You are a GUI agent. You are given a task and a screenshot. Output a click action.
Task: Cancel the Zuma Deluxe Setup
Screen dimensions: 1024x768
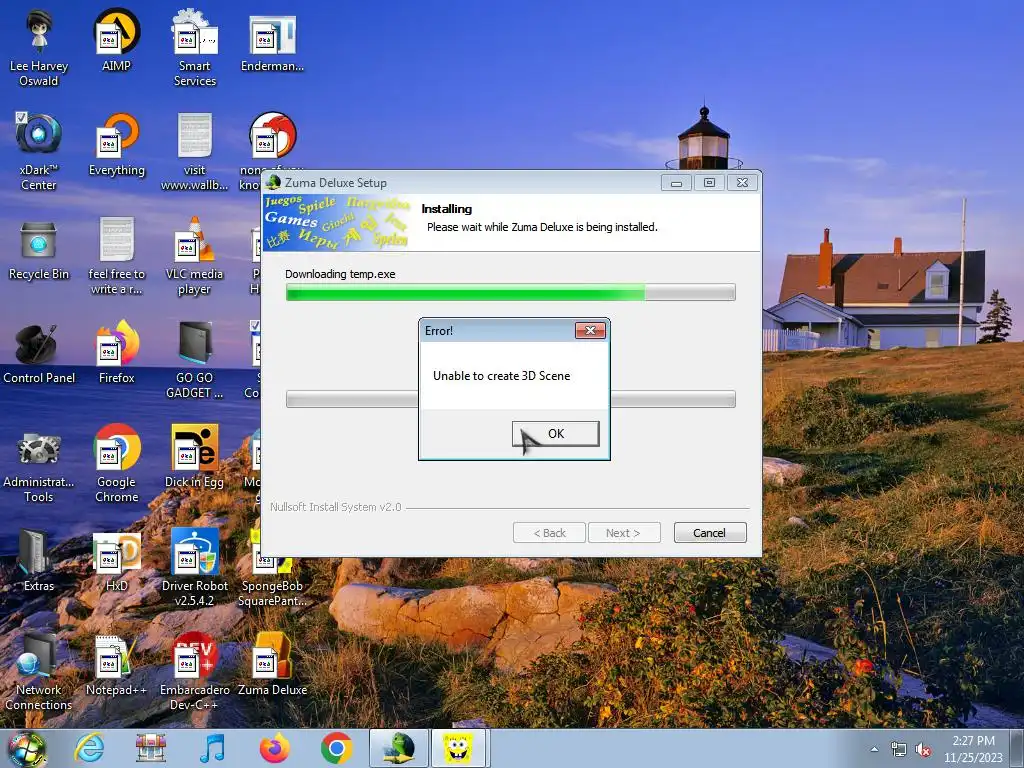click(709, 533)
